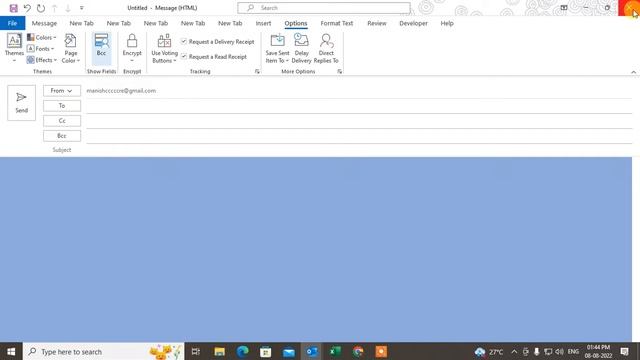
Task: Open Microsoft Store from taskbar
Action: [266, 351]
